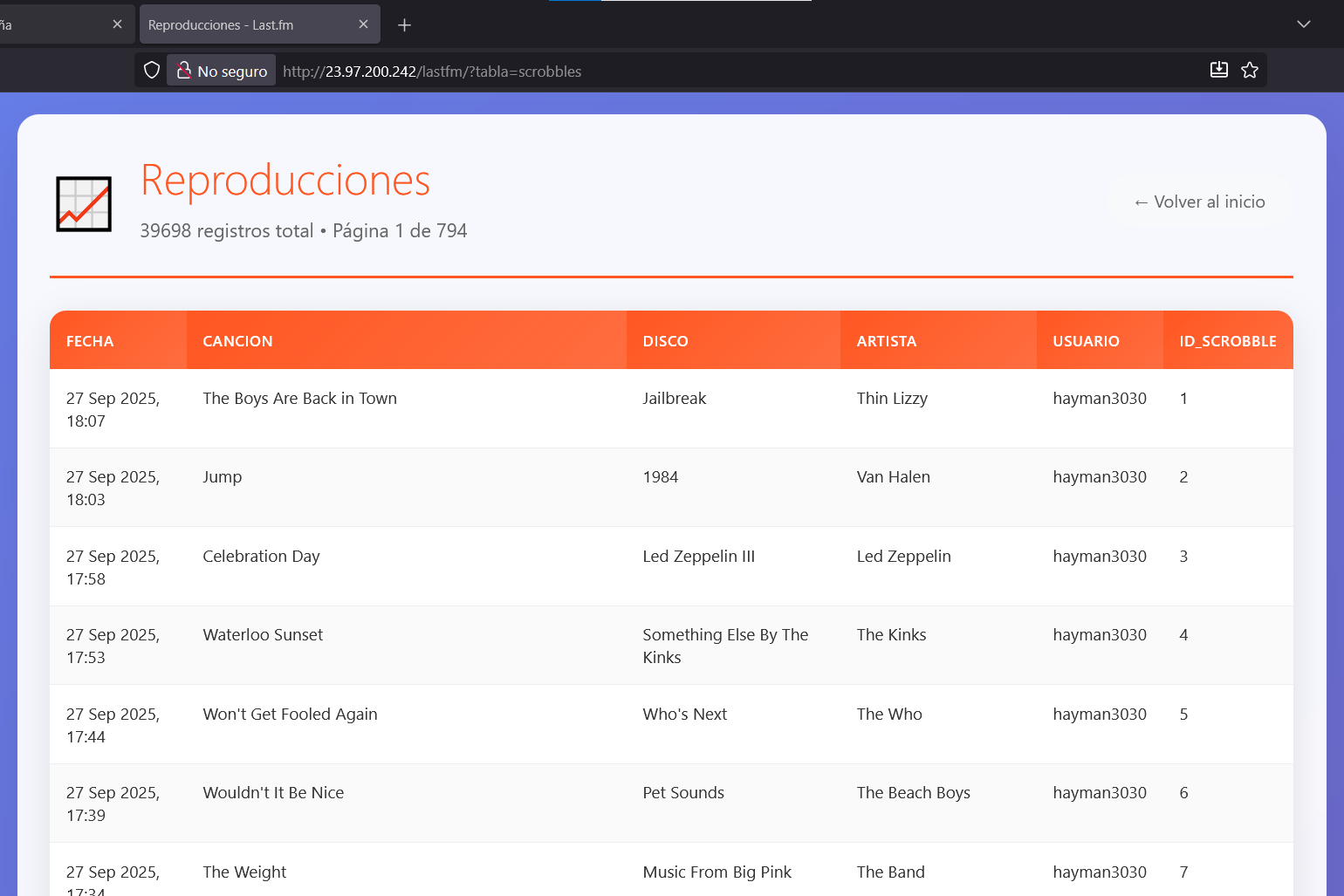Select the Pet Sounds album cell
This screenshot has width=1344, height=896.
coord(683,793)
